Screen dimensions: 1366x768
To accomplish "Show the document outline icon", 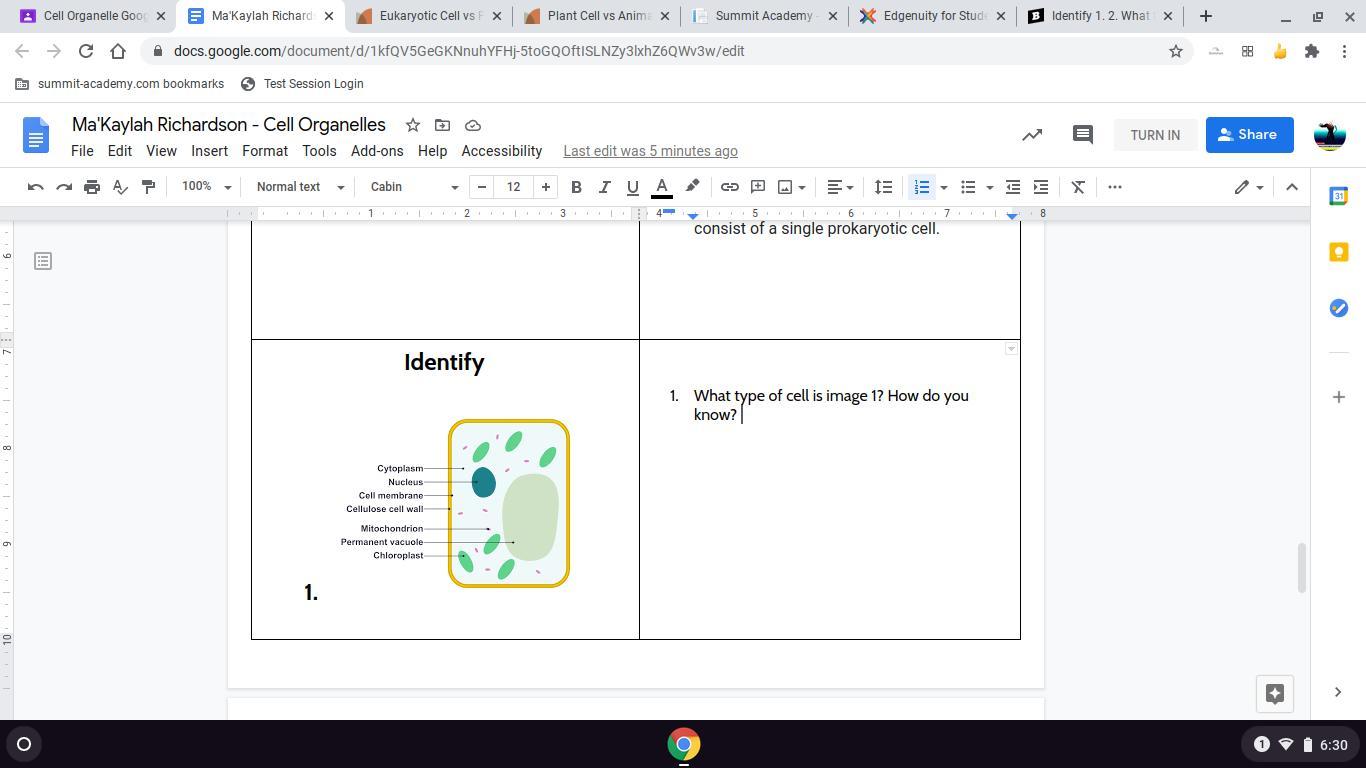I will coord(43,261).
